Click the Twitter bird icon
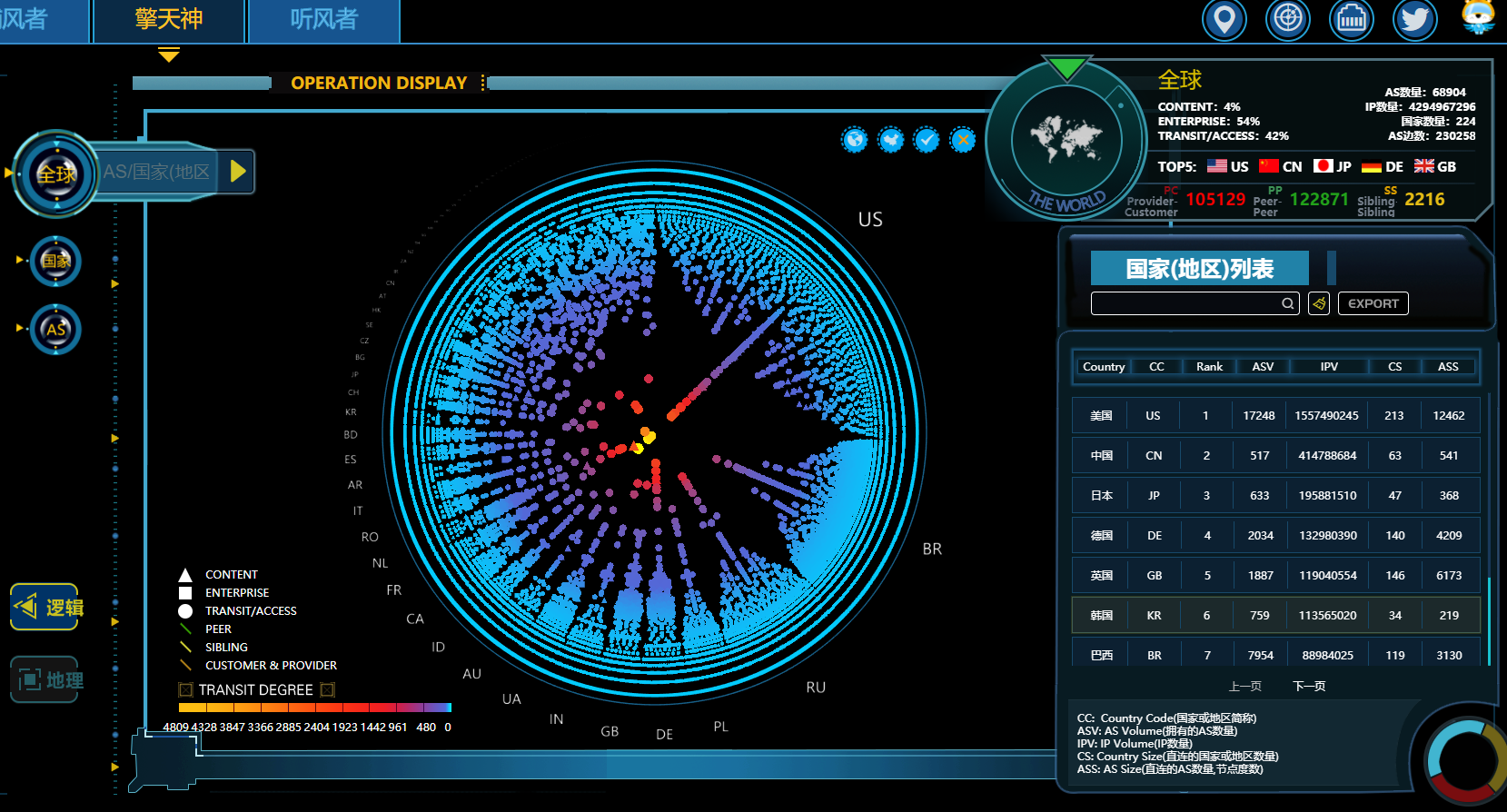Image resolution: width=1507 pixels, height=812 pixels. (1415, 19)
